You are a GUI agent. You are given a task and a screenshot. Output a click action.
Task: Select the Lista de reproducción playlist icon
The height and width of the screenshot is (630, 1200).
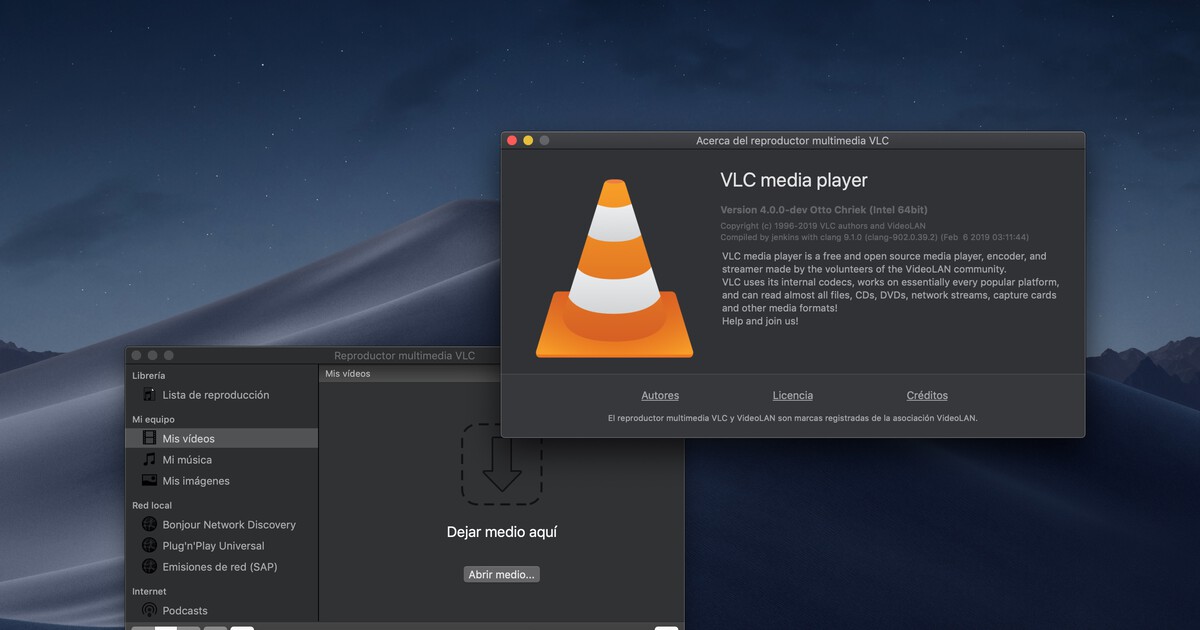(x=149, y=395)
